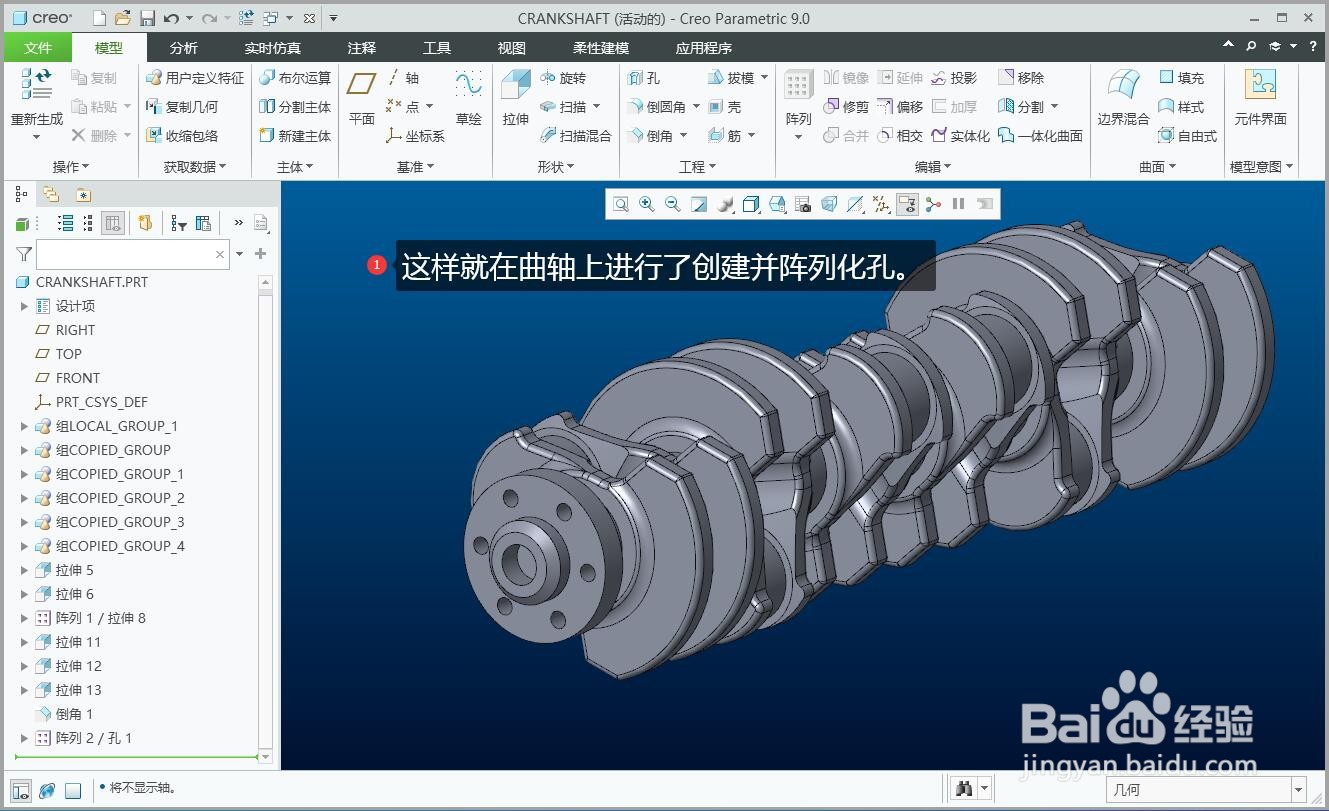Click 收缩包络 button
The height and width of the screenshot is (811, 1329).
(182, 136)
